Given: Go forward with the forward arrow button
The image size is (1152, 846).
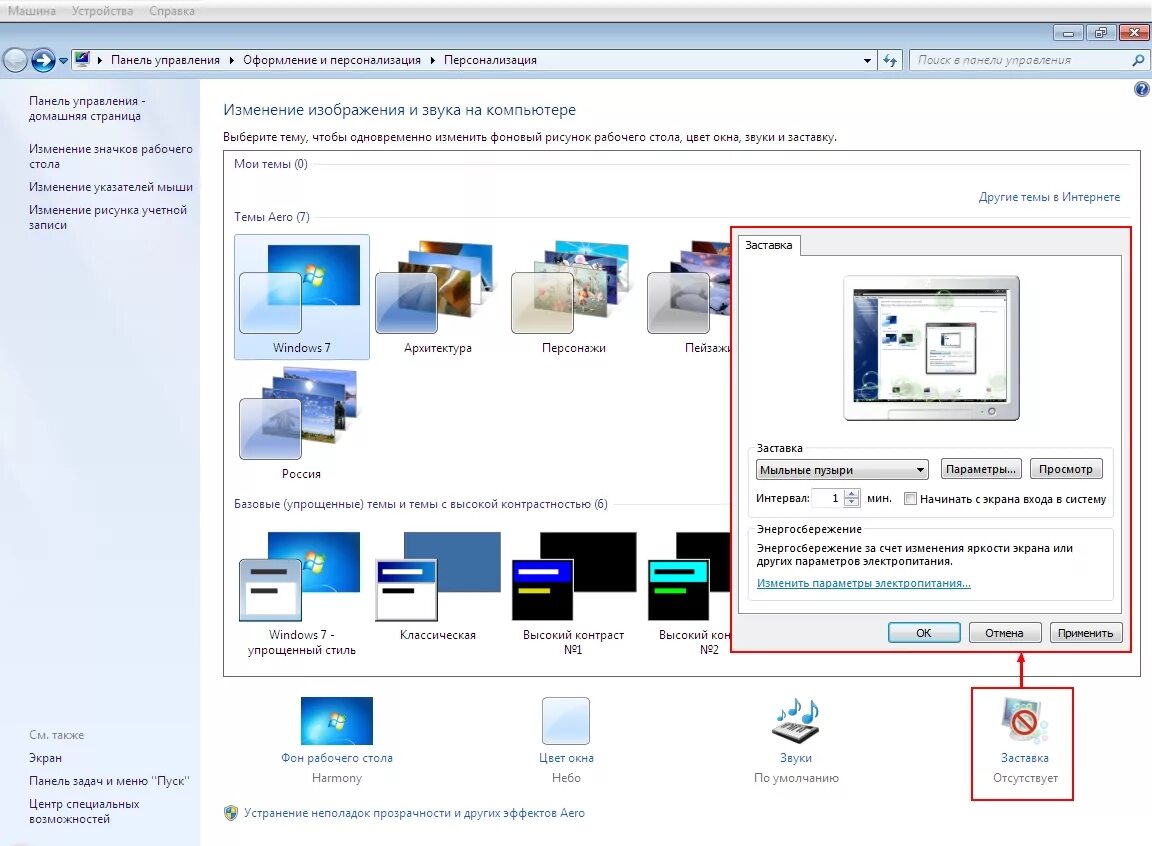Looking at the screenshot, I should tap(43, 60).
